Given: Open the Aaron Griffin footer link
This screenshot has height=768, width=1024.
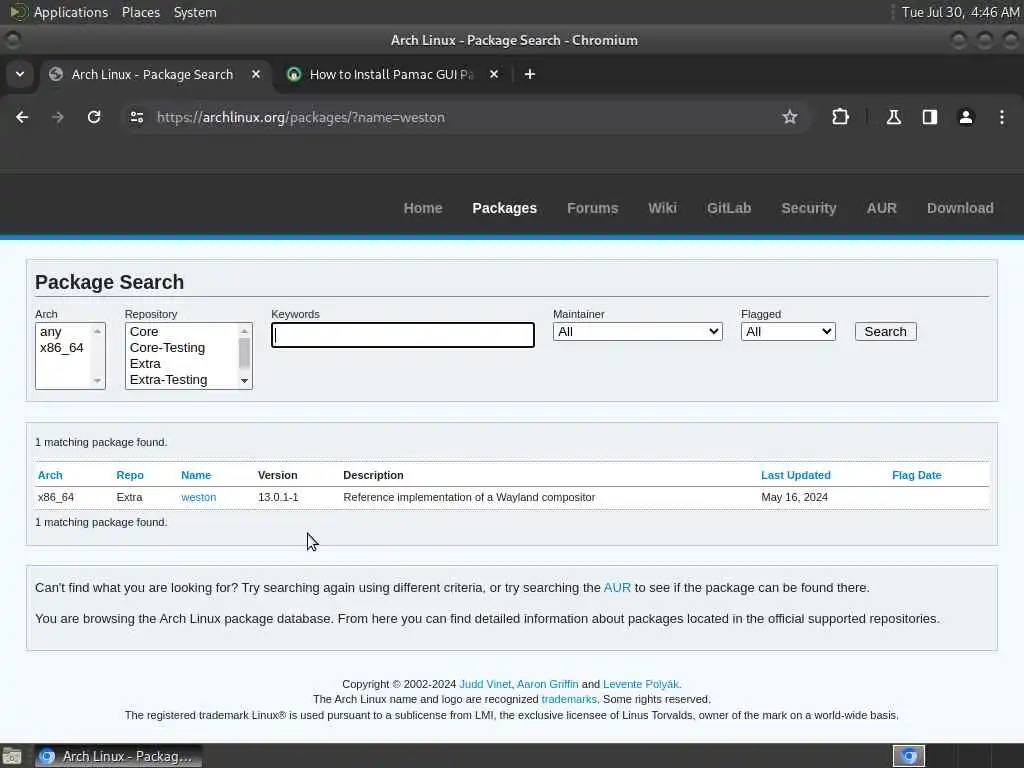Looking at the screenshot, I should (x=547, y=684).
